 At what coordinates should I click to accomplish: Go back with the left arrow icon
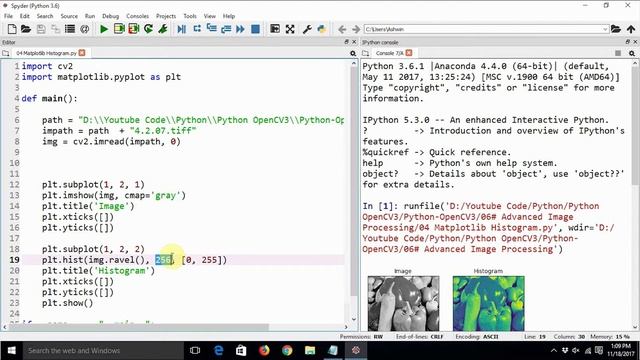click(342, 29)
